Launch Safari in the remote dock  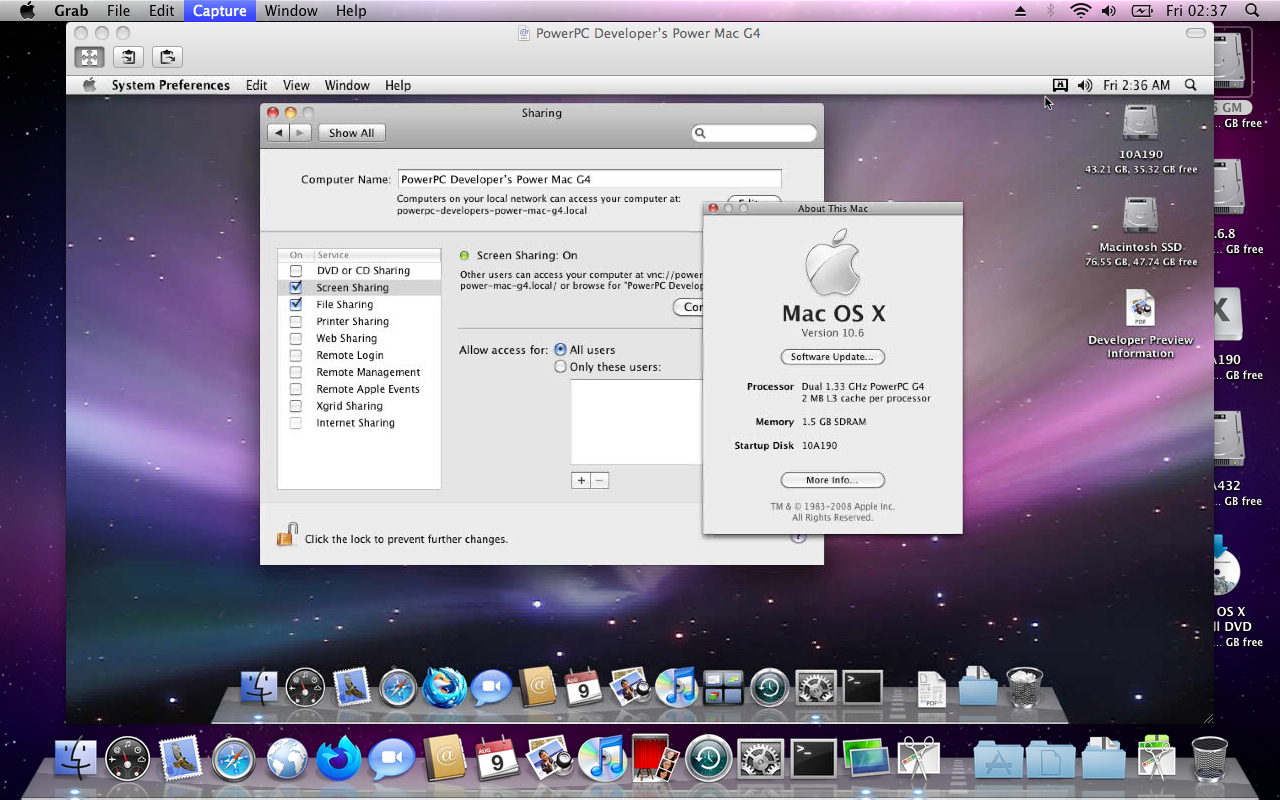pos(398,688)
